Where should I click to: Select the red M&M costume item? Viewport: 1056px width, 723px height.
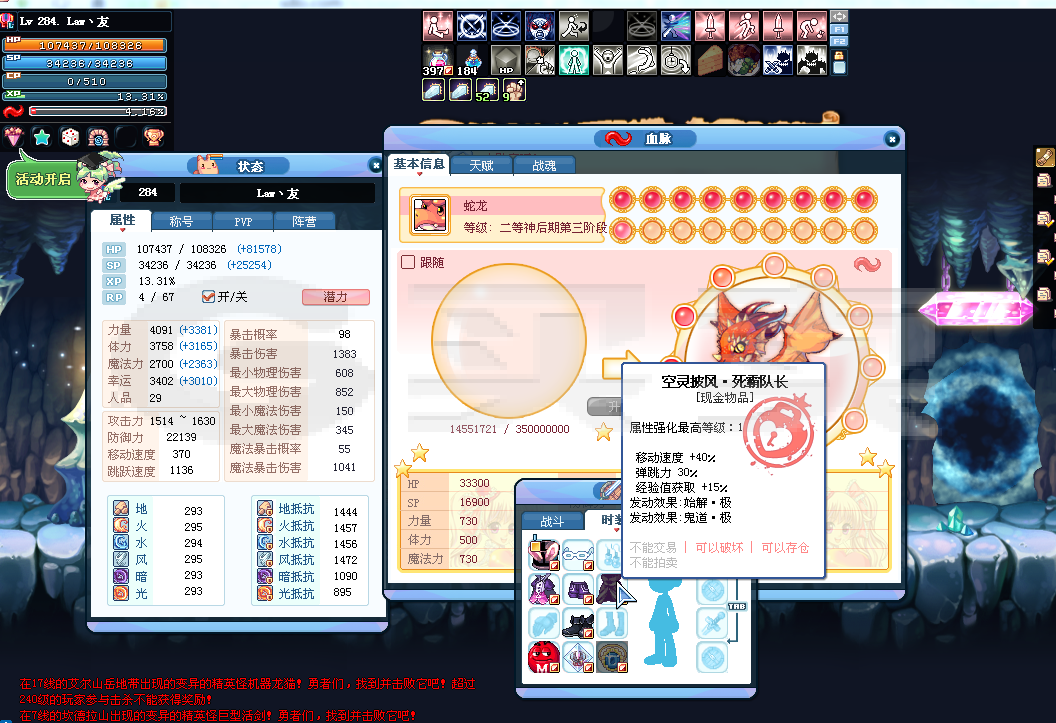point(543,658)
